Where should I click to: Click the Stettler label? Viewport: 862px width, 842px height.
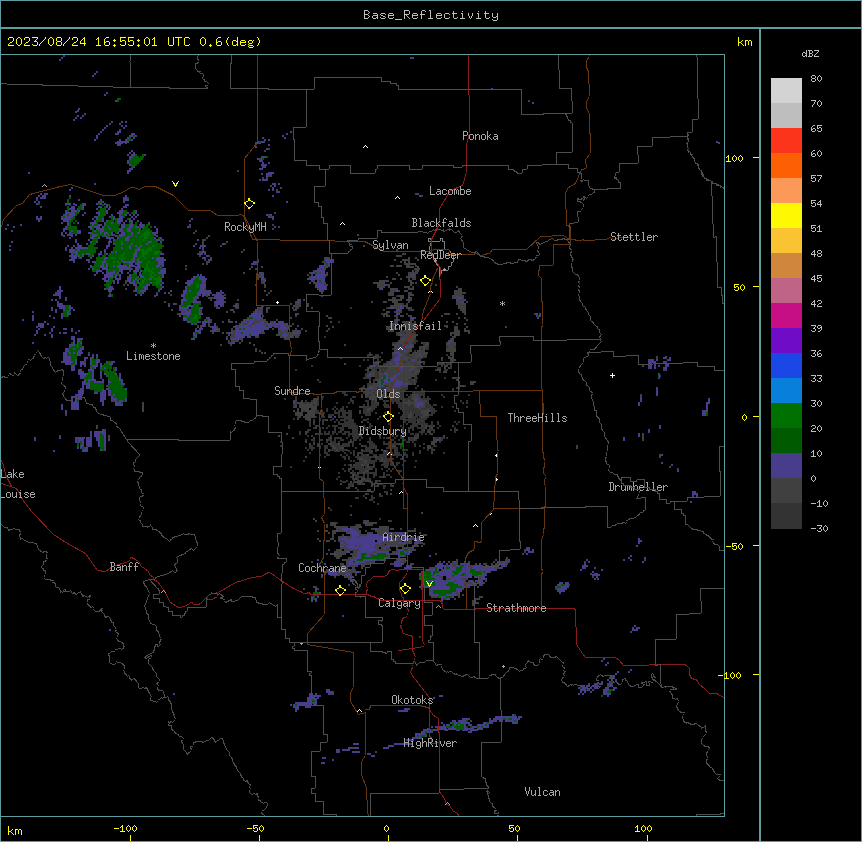point(634,237)
